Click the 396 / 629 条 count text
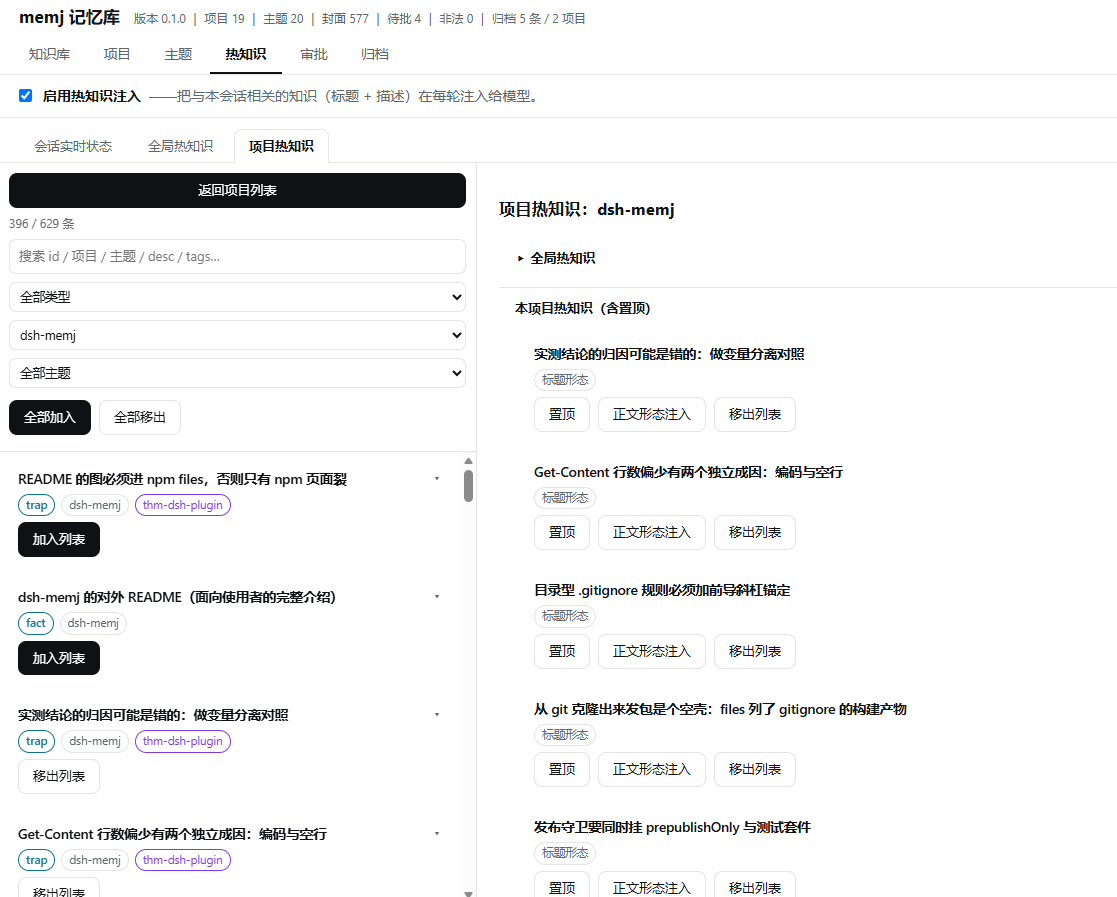 (41, 224)
